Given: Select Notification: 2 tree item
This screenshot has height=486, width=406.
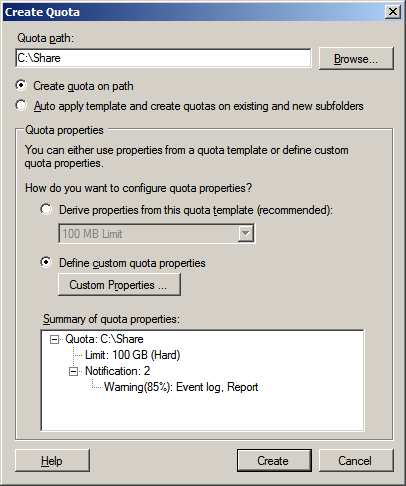Looking at the screenshot, I should click(118, 371).
